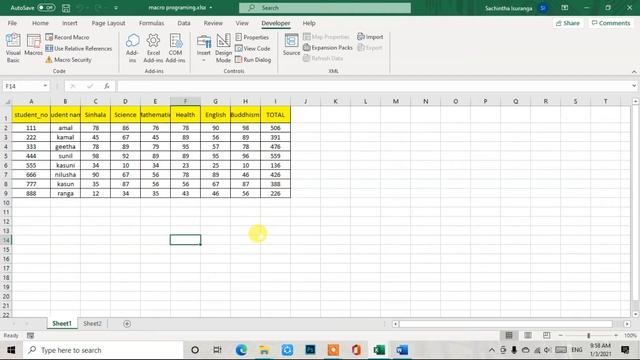Expand the formula bar

[634, 86]
